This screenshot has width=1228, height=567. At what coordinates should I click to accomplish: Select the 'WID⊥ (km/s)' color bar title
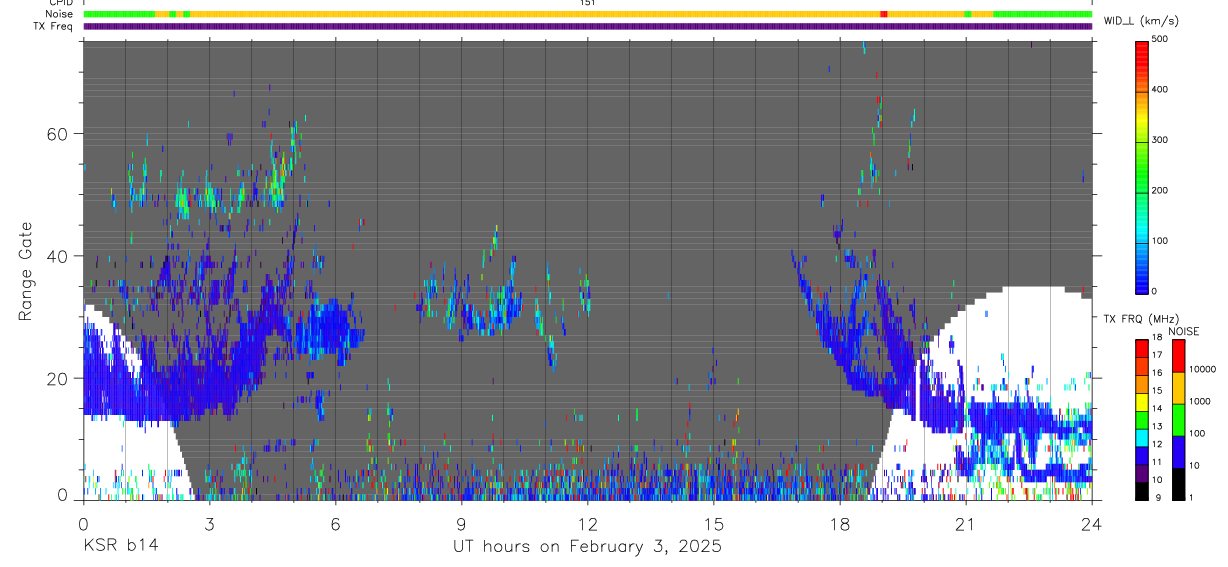(1139, 21)
